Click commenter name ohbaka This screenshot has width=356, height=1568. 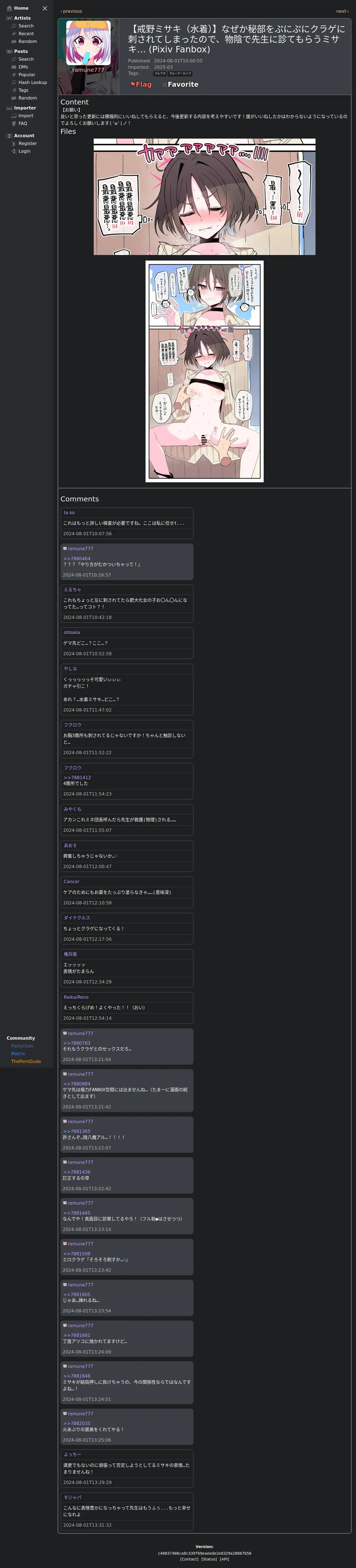tap(72, 633)
